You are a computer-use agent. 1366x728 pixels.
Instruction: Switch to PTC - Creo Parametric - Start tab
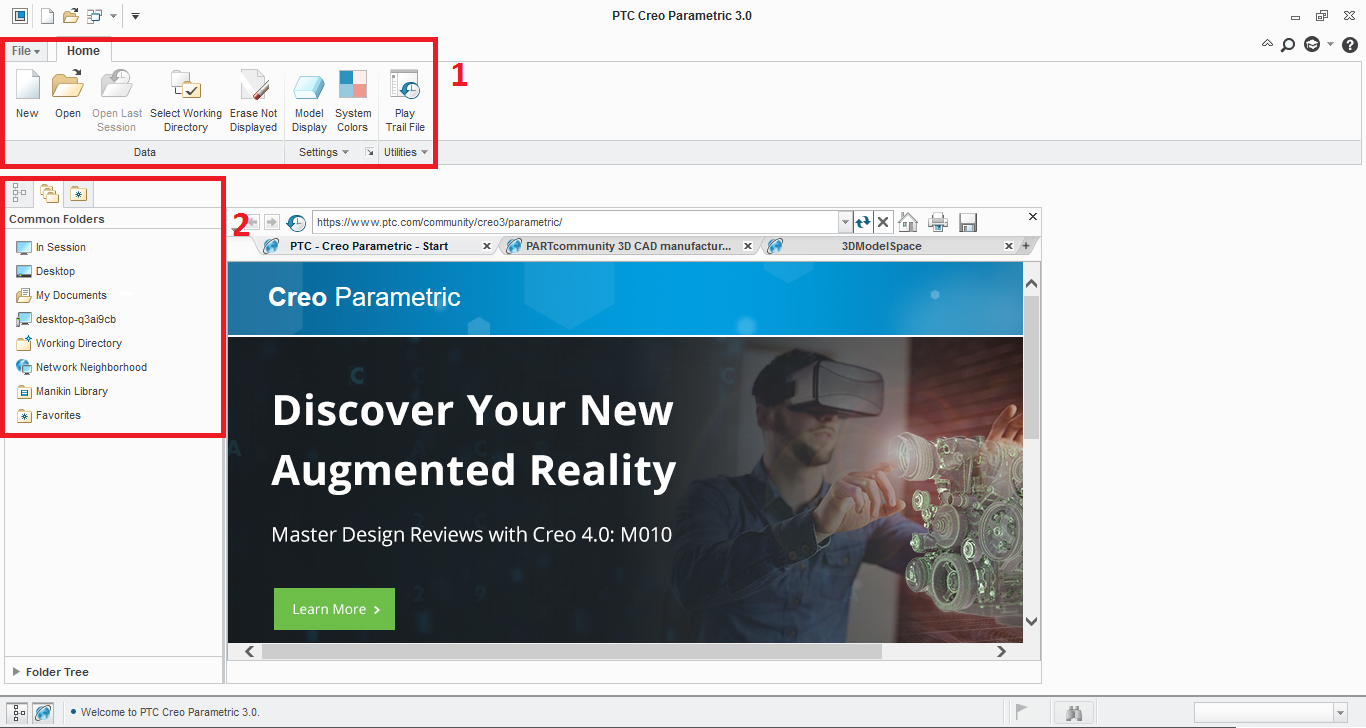coord(369,246)
